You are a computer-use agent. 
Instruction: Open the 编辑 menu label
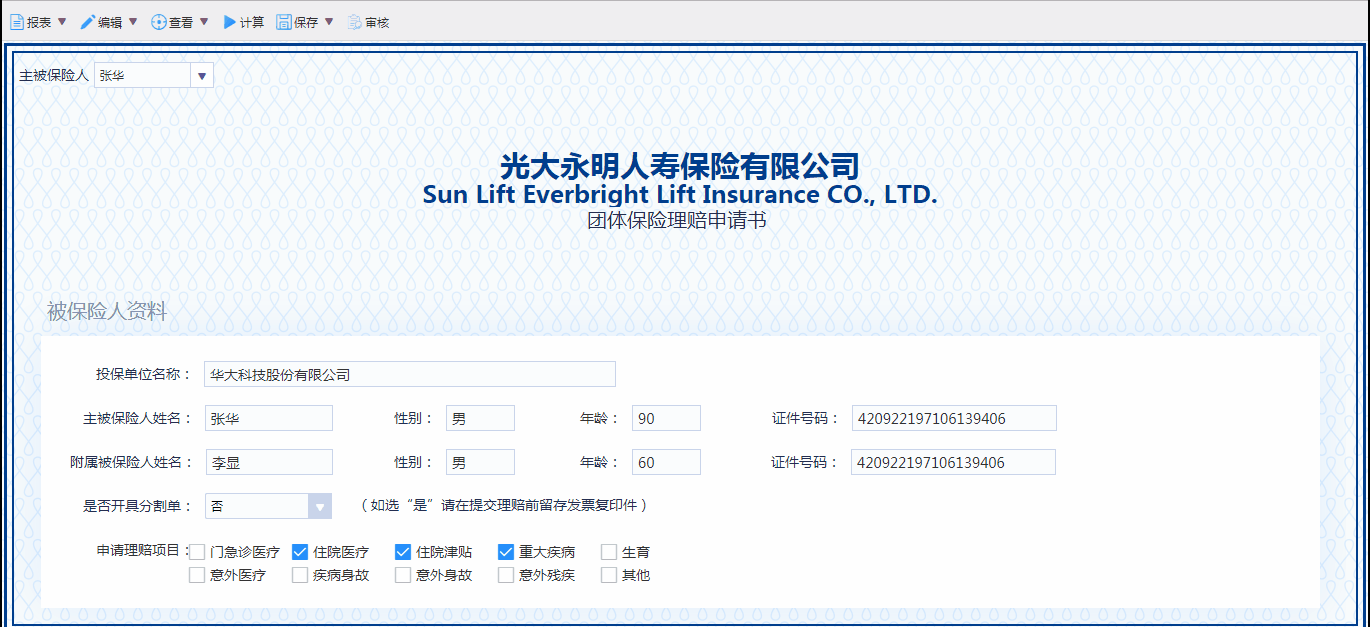tap(110, 22)
